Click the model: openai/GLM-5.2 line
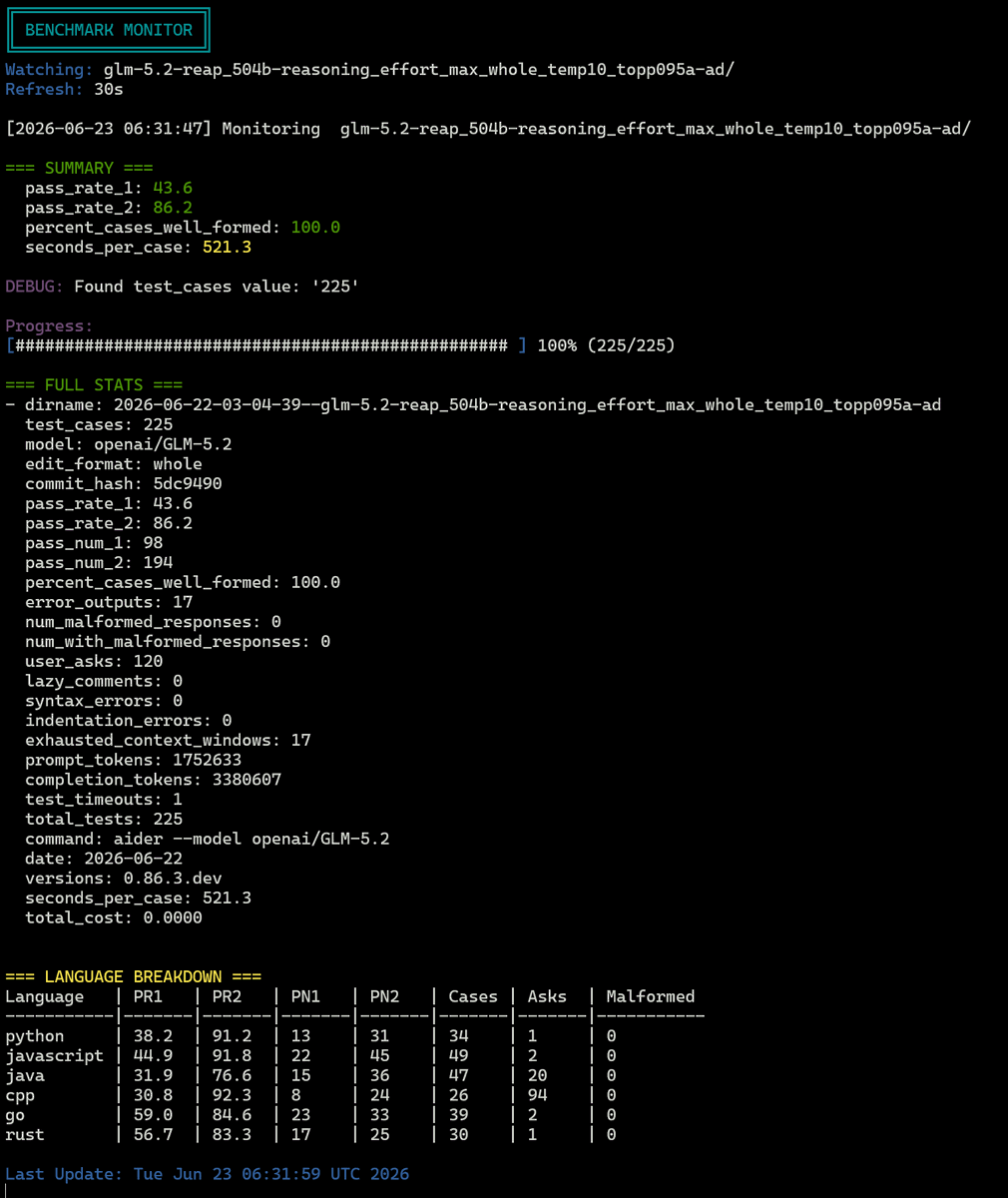This screenshot has width=1008, height=1198. point(129,444)
